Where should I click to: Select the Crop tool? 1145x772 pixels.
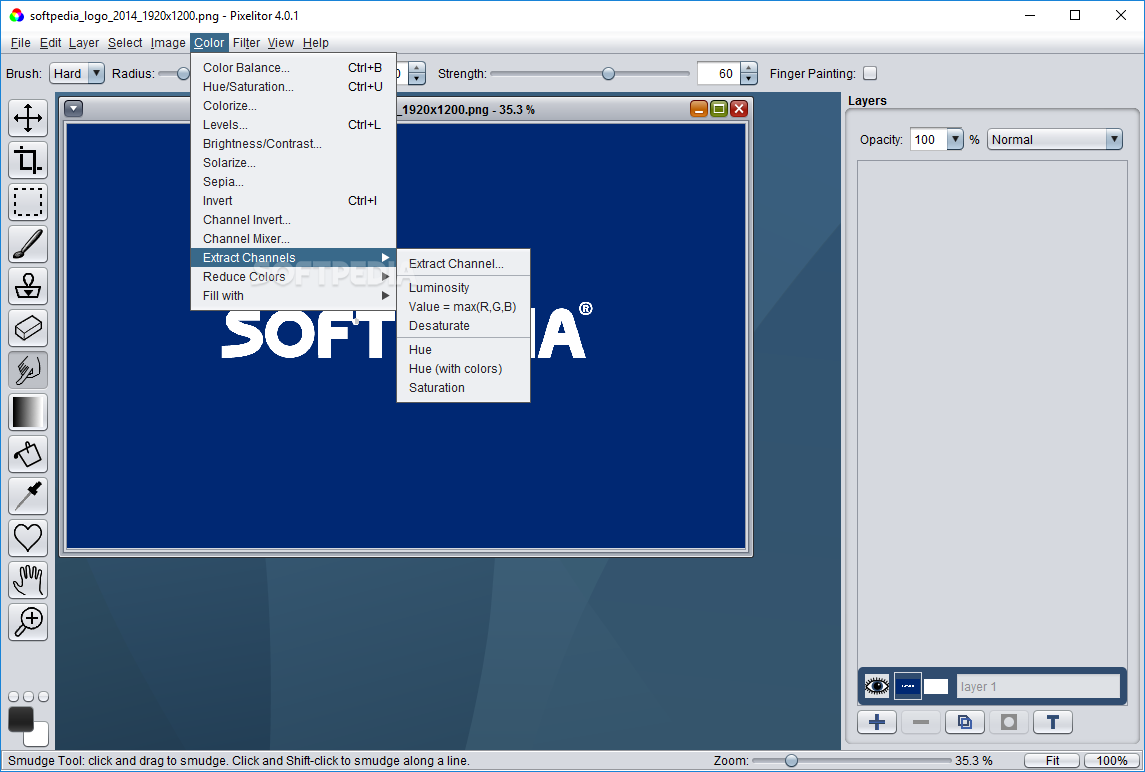point(28,159)
